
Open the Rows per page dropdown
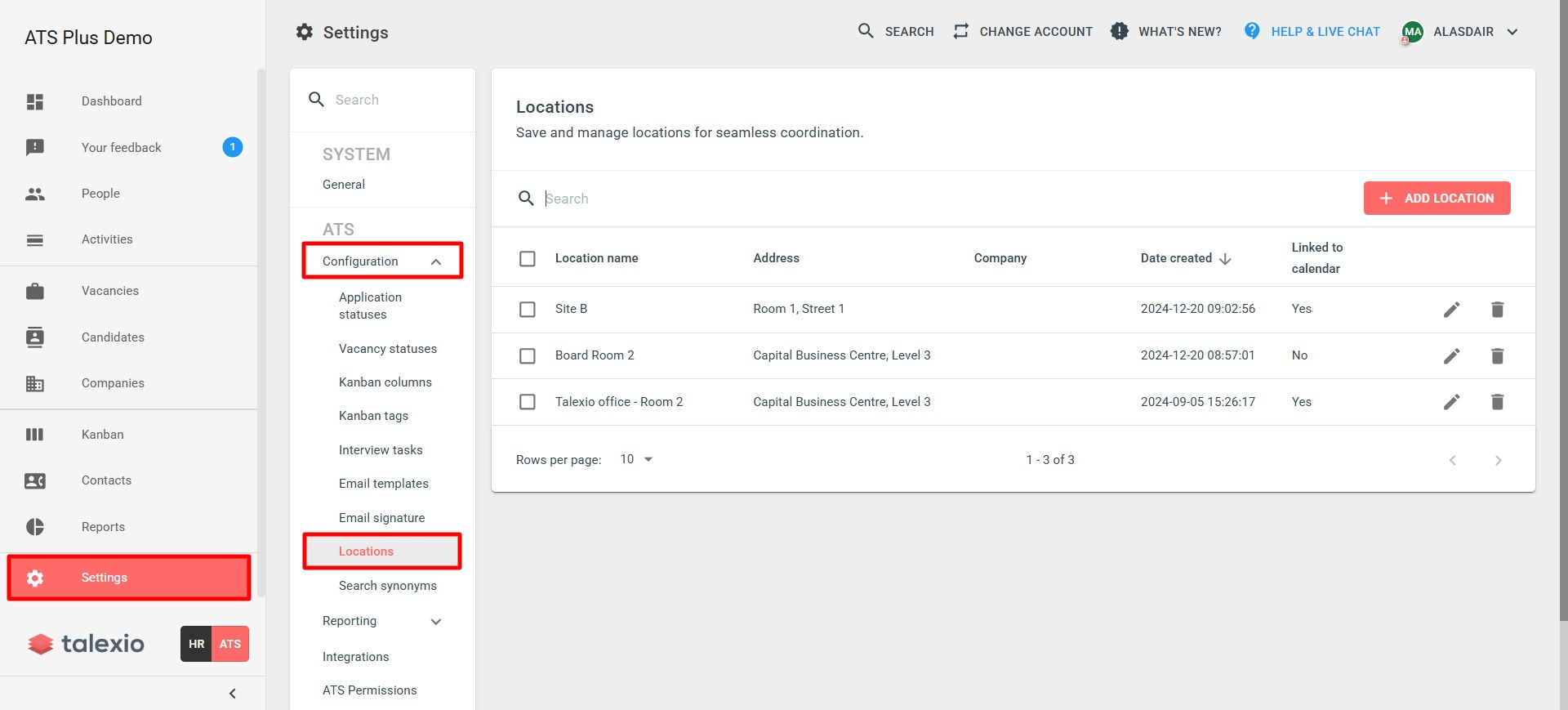636,459
